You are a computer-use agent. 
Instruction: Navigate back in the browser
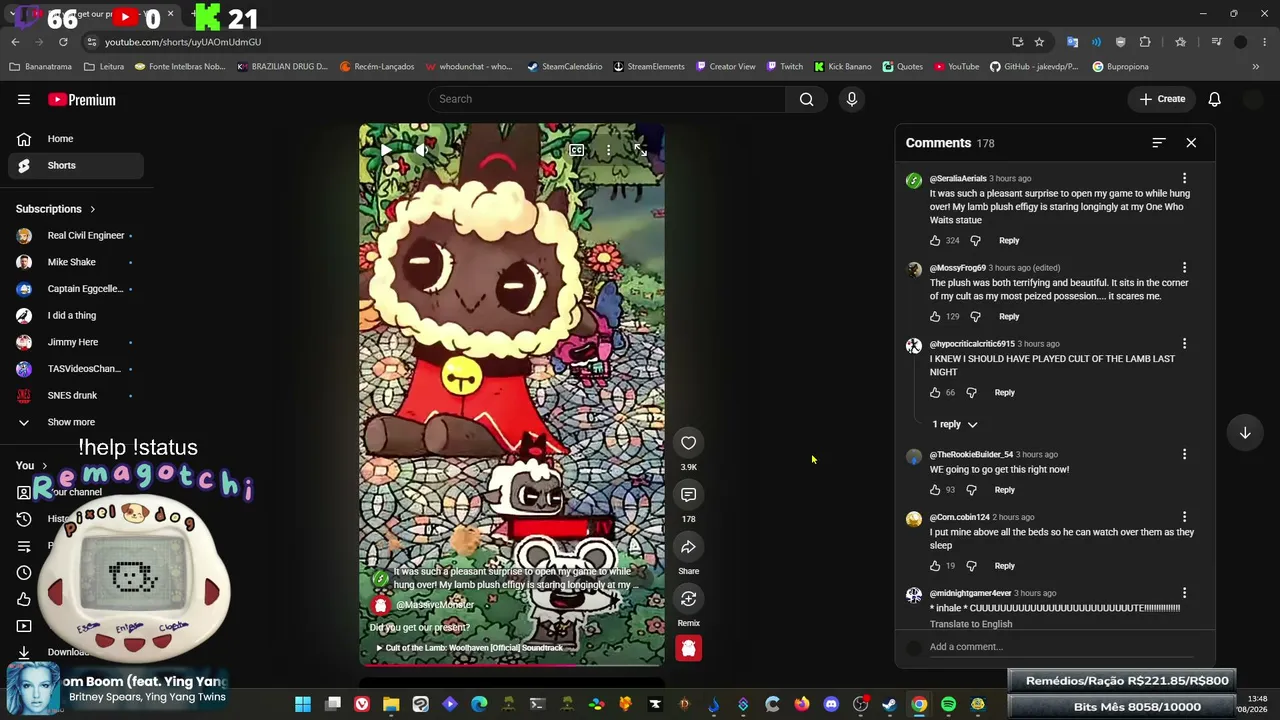click(15, 42)
